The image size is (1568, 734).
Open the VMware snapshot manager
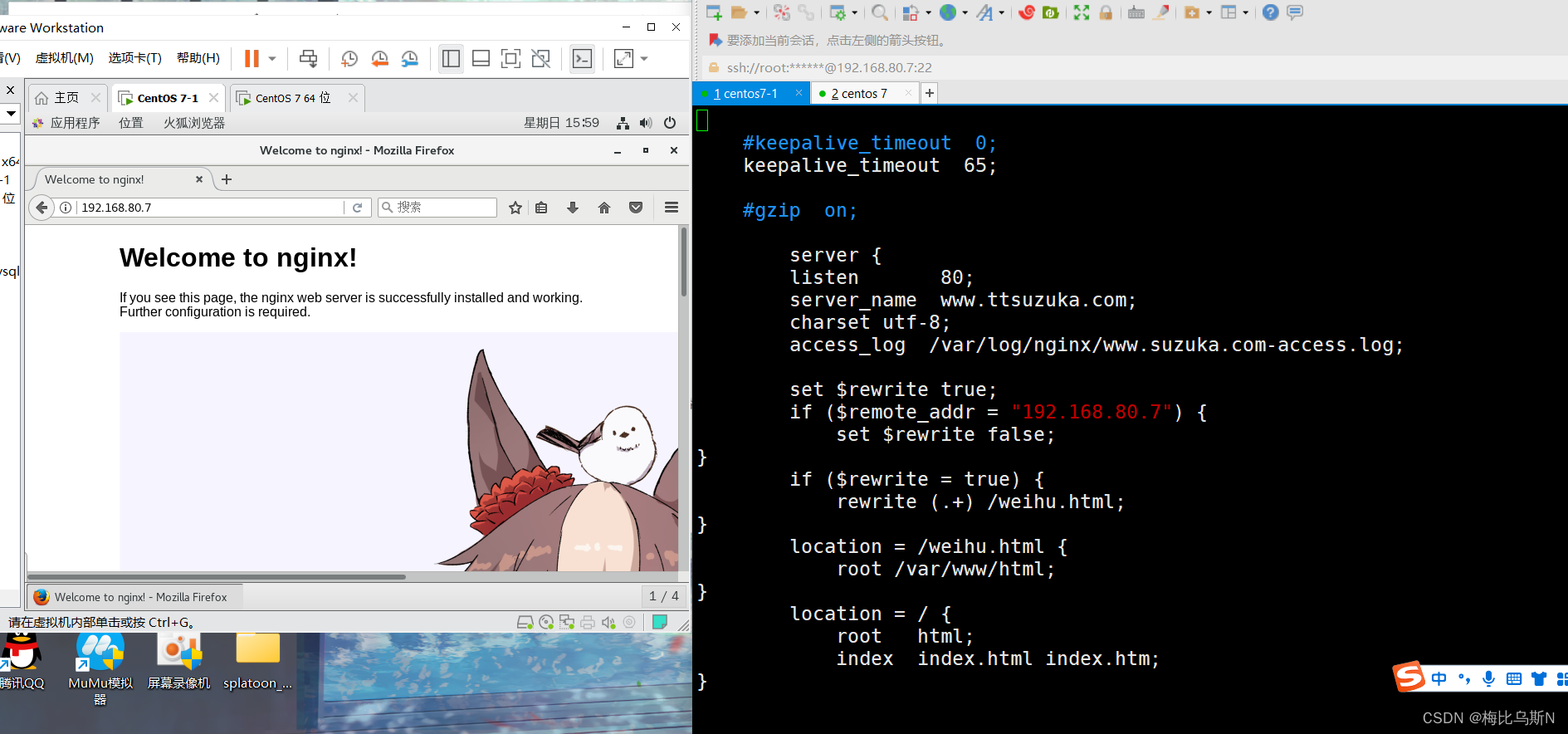click(409, 58)
